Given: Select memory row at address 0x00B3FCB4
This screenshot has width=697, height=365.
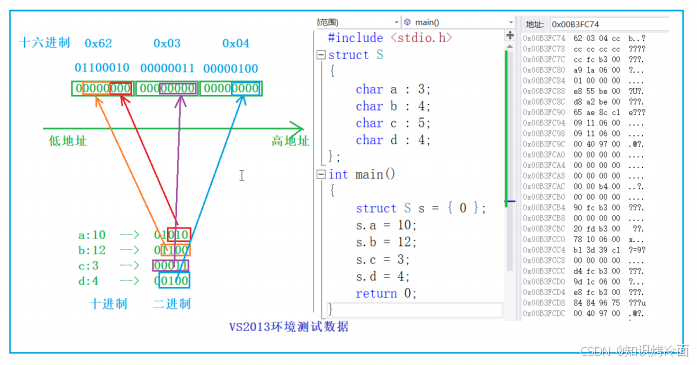Looking at the screenshot, I should 584,208.
